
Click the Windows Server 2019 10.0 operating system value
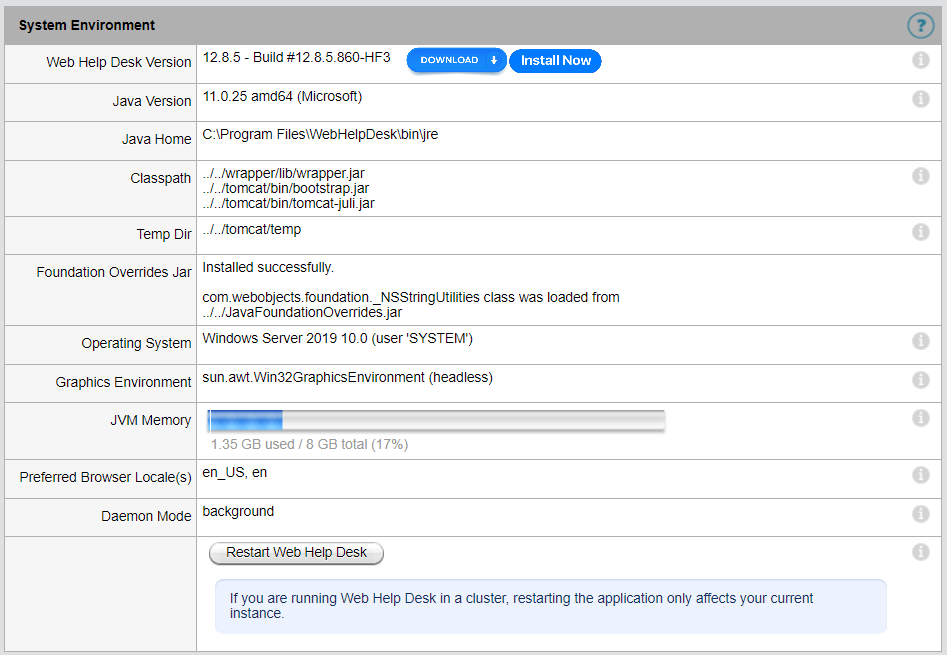pos(338,339)
